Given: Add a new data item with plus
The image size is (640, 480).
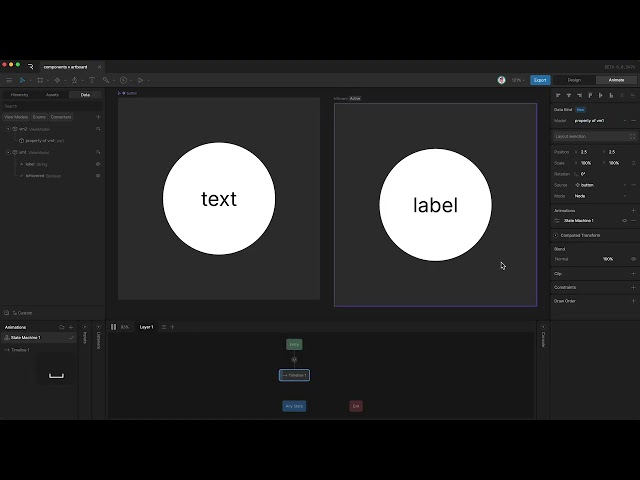Looking at the screenshot, I should click(98, 117).
